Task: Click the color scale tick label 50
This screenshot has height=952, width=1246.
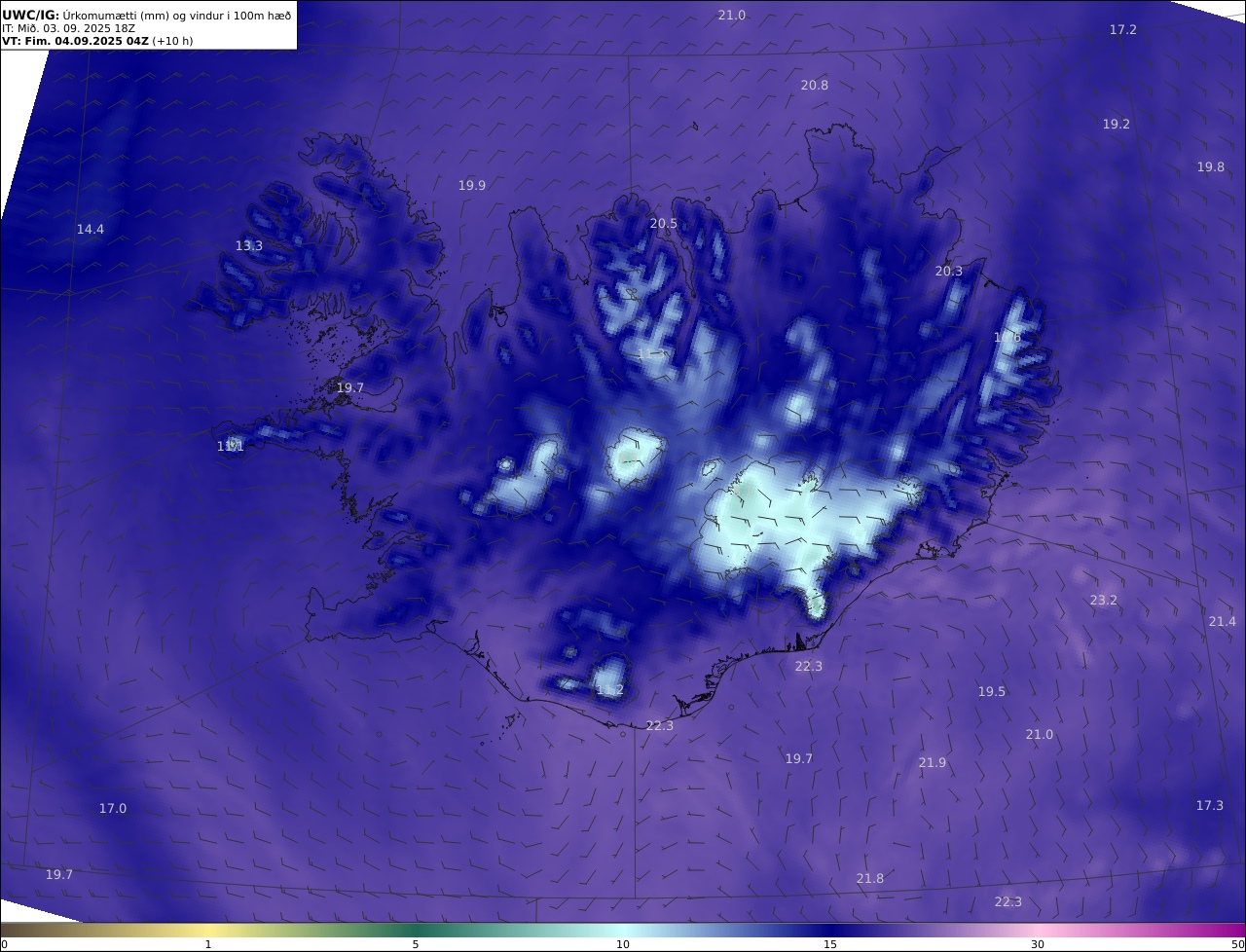Action: point(1238,944)
